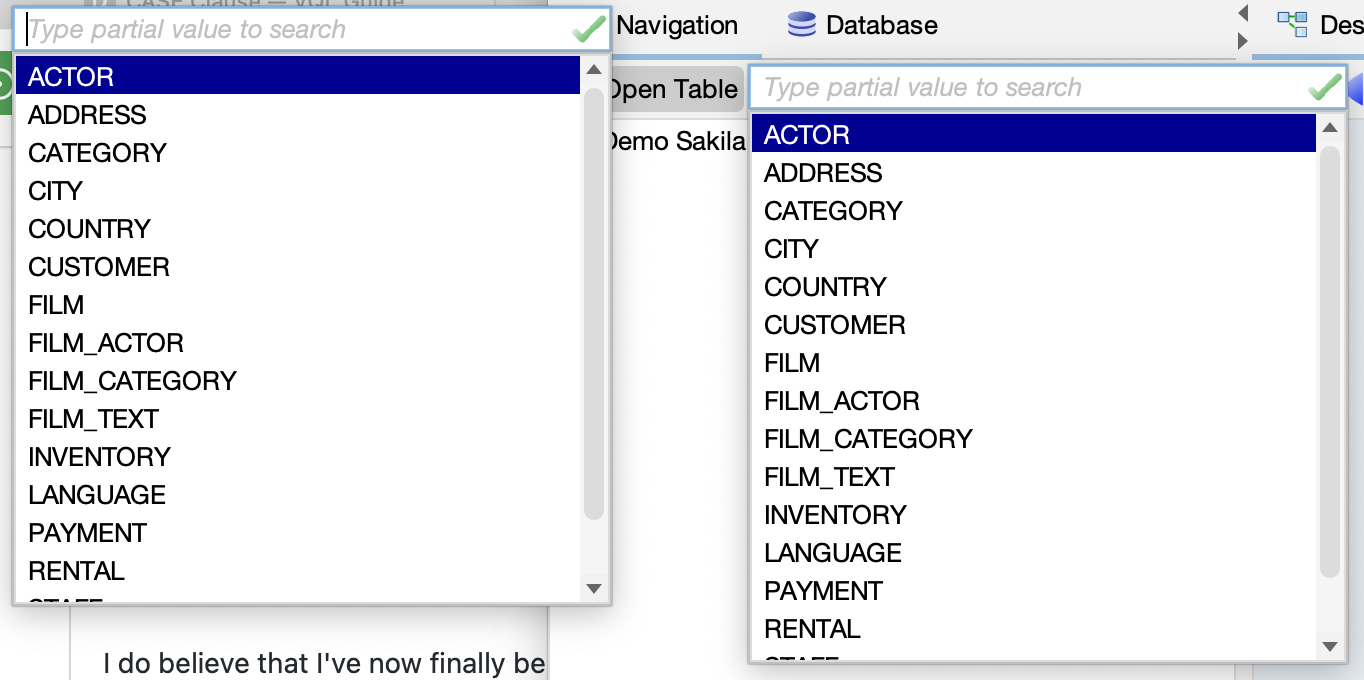This screenshot has width=1364, height=680.
Task: Select ACTOR in the right list
Action: tap(1034, 134)
